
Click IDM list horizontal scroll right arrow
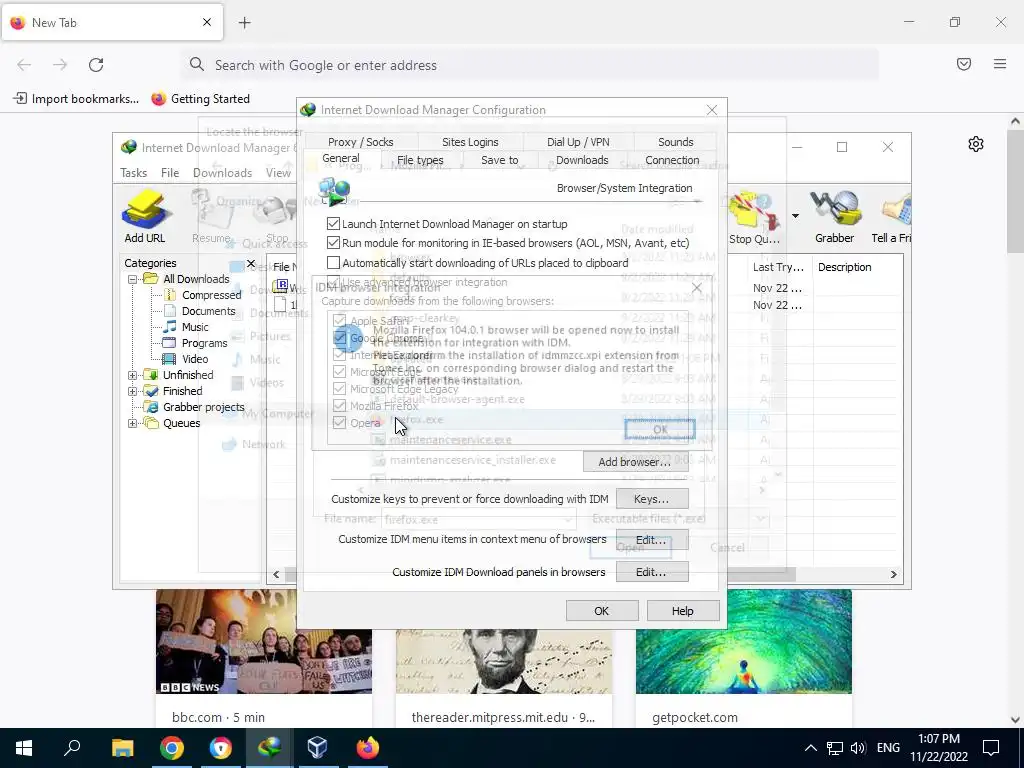point(893,575)
